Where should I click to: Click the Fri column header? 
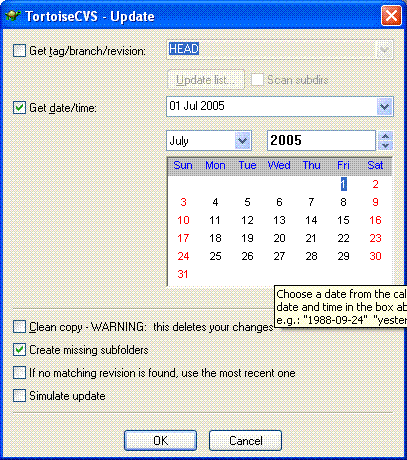click(x=343, y=165)
